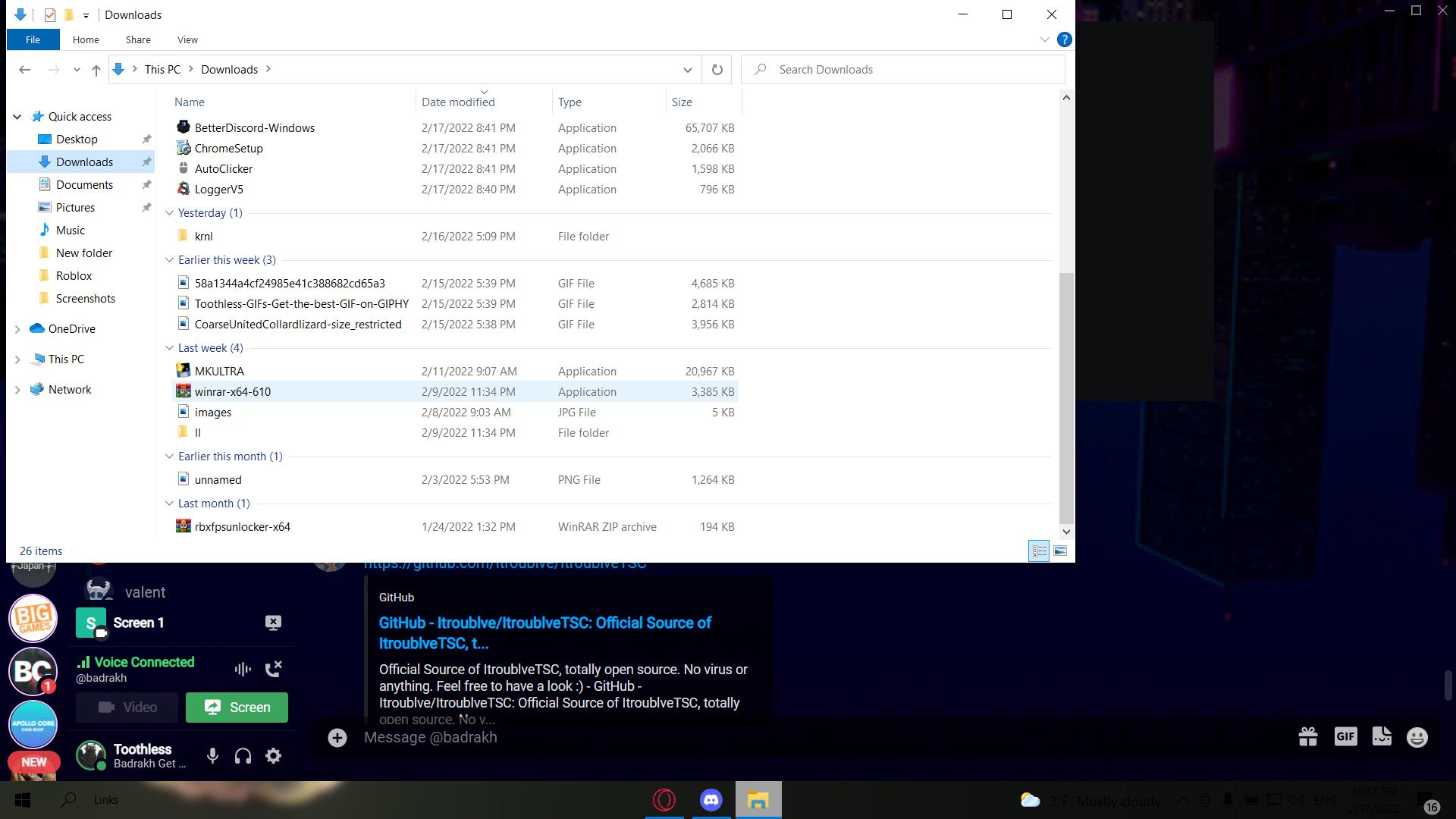Collapse the Last week group
This screenshot has height=819, width=1456.
click(x=169, y=348)
